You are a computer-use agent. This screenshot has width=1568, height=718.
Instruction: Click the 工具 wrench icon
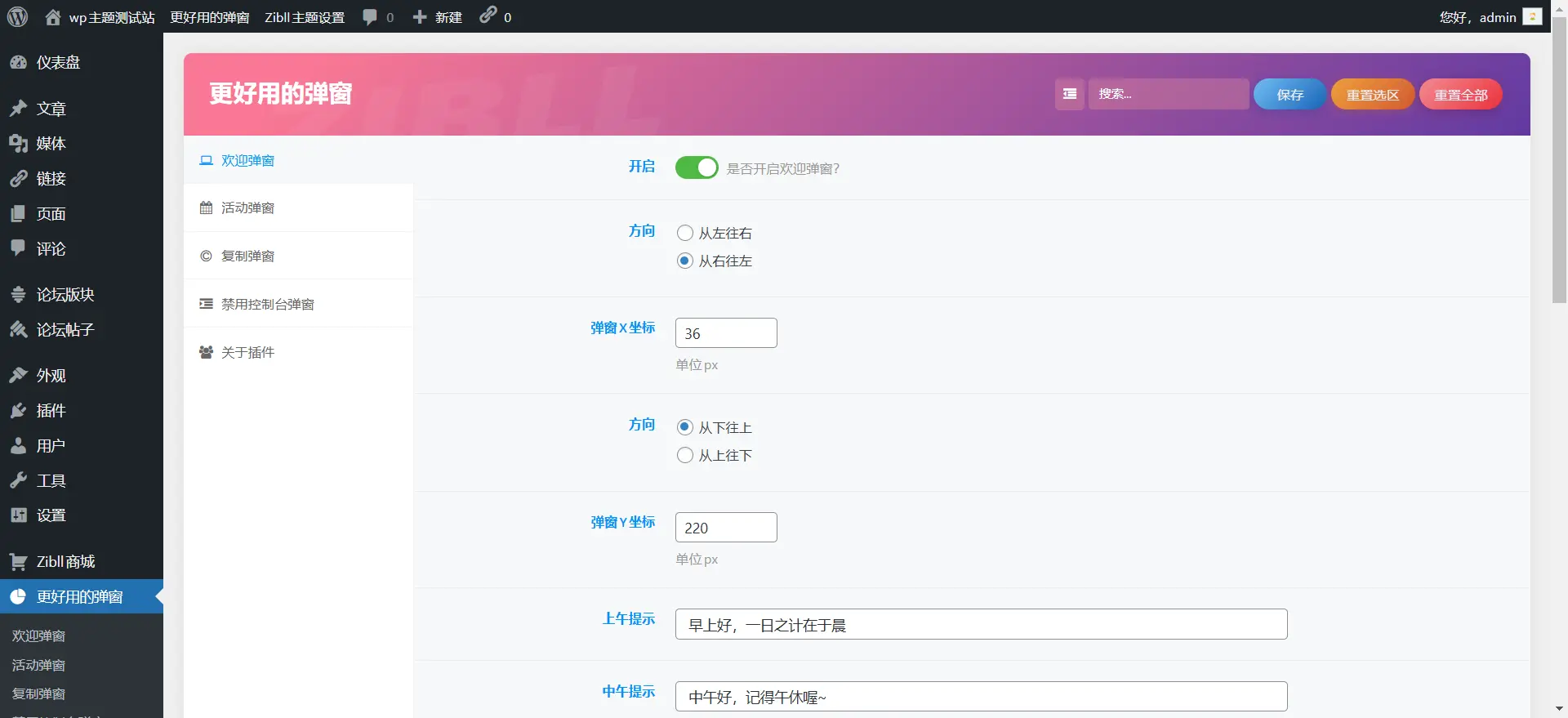(x=18, y=480)
